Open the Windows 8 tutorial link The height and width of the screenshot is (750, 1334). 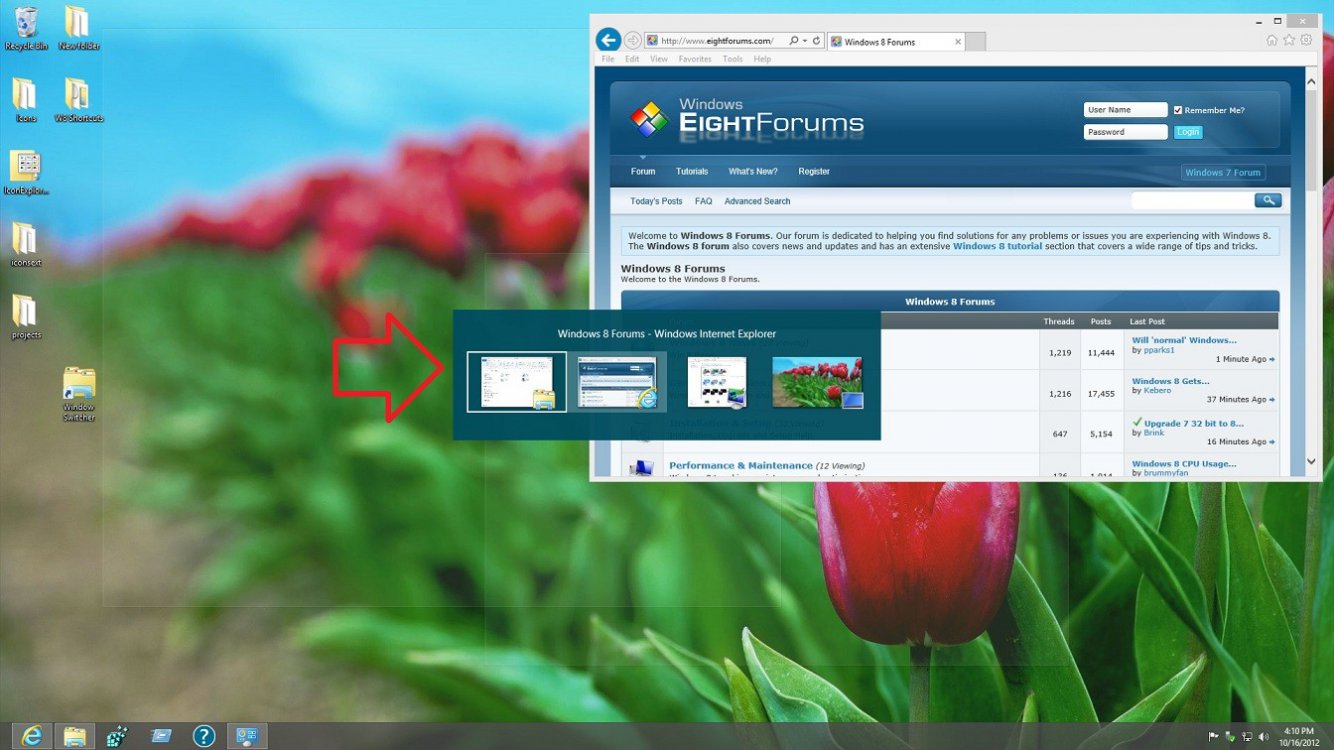(x=997, y=245)
